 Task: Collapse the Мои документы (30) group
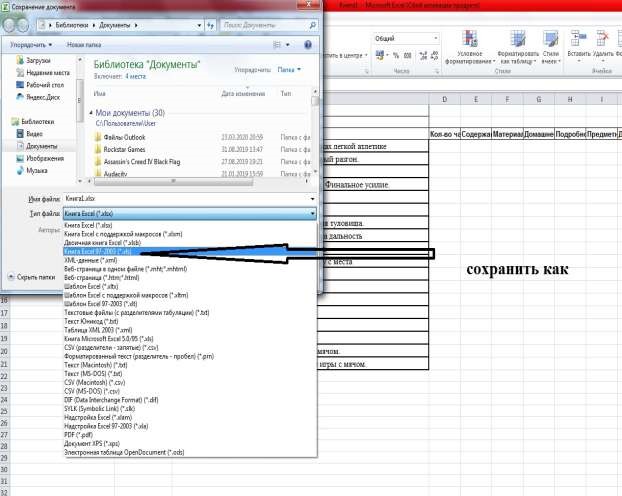91,113
